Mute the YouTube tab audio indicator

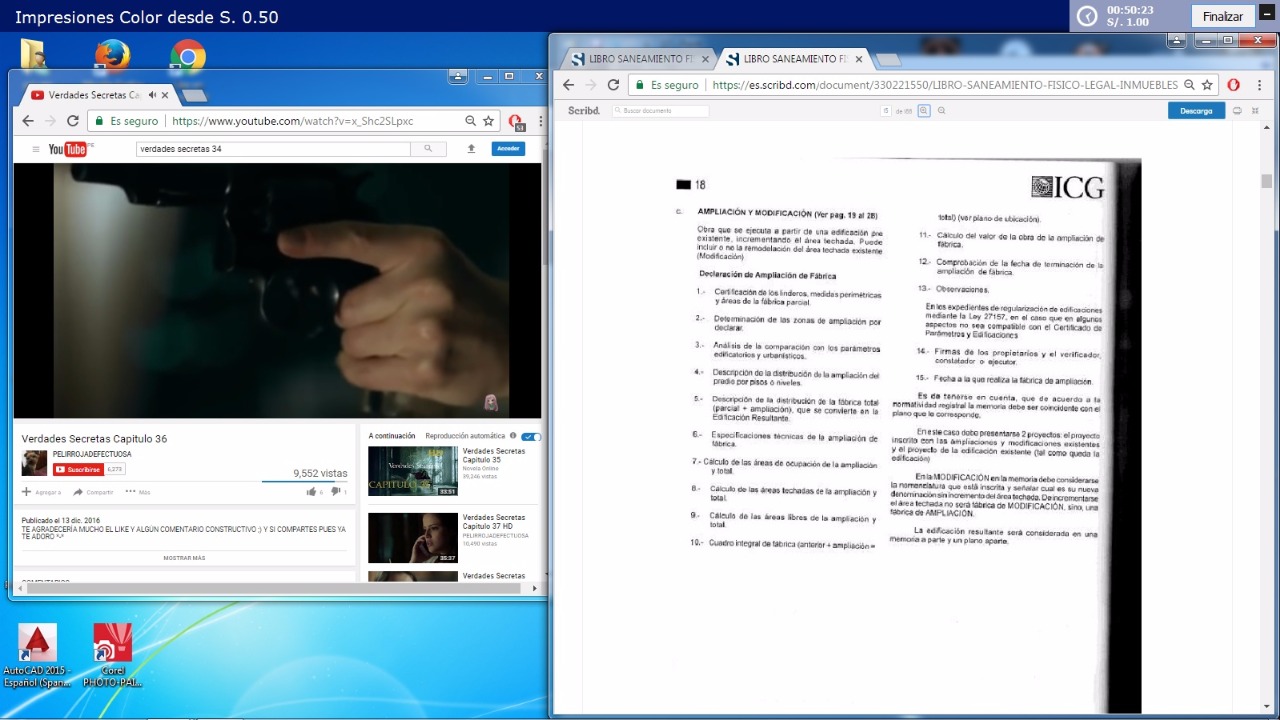(152, 95)
